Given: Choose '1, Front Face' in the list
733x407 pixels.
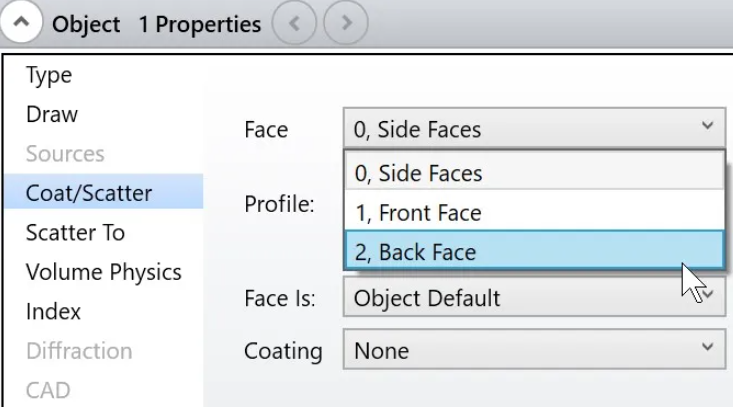Looking at the screenshot, I should click(x=534, y=213).
